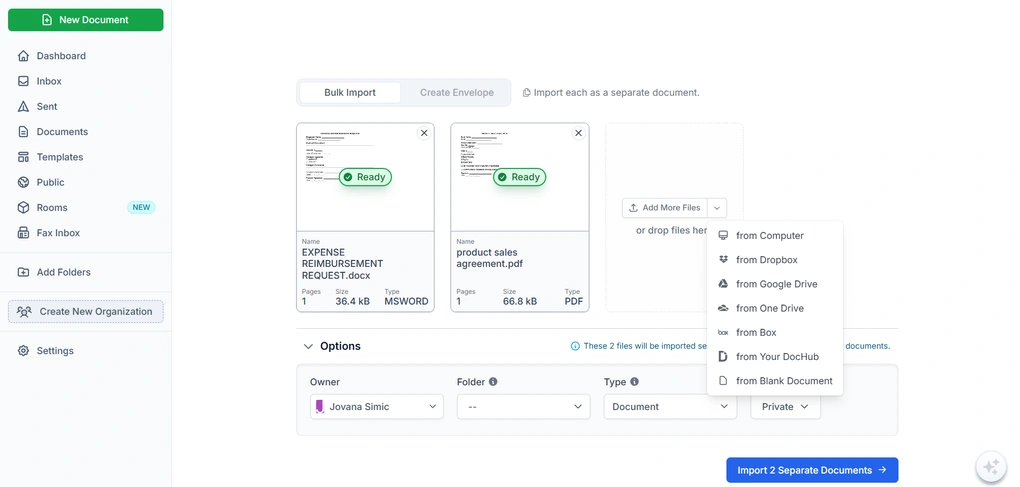Switch to the Create Envelope tab
Viewport: 1020px width, 487px height.
(x=457, y=92)
